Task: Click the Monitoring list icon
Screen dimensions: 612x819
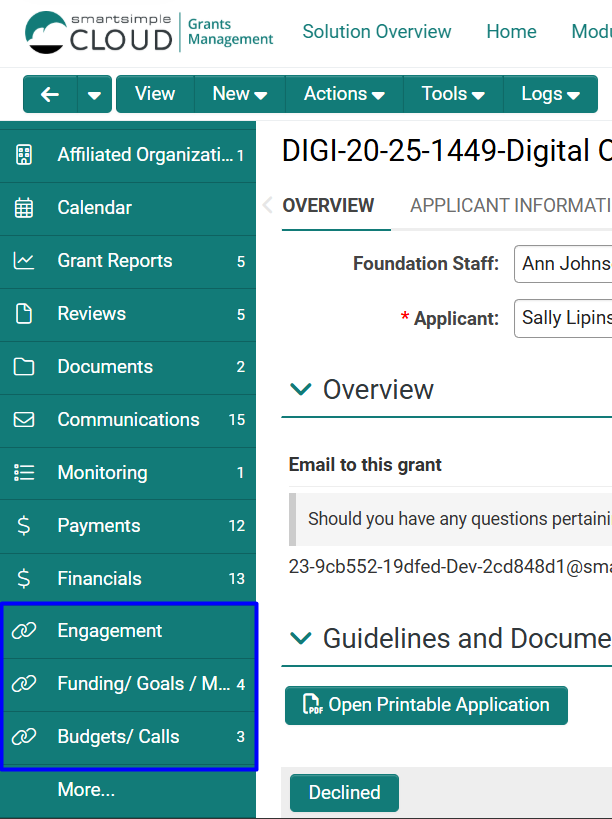Action: point(23,472)
